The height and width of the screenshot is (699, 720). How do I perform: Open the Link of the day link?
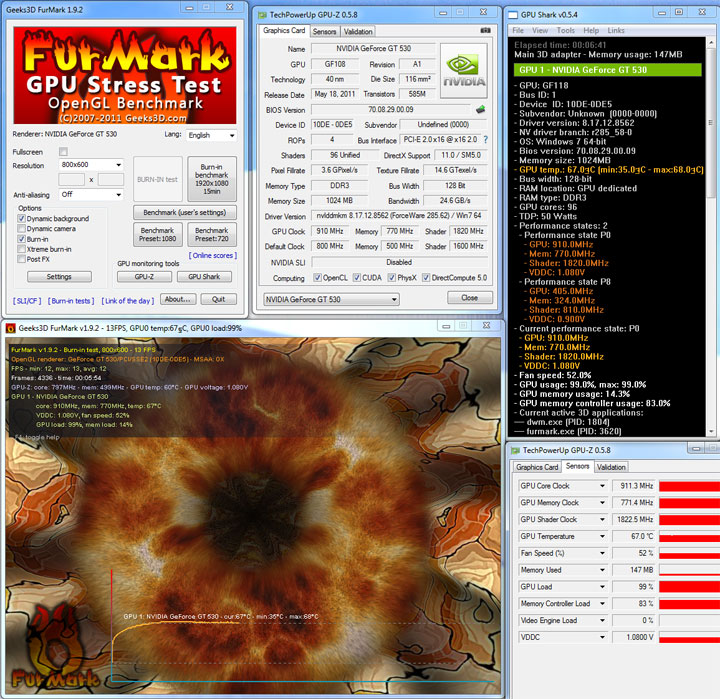(128, 301)
